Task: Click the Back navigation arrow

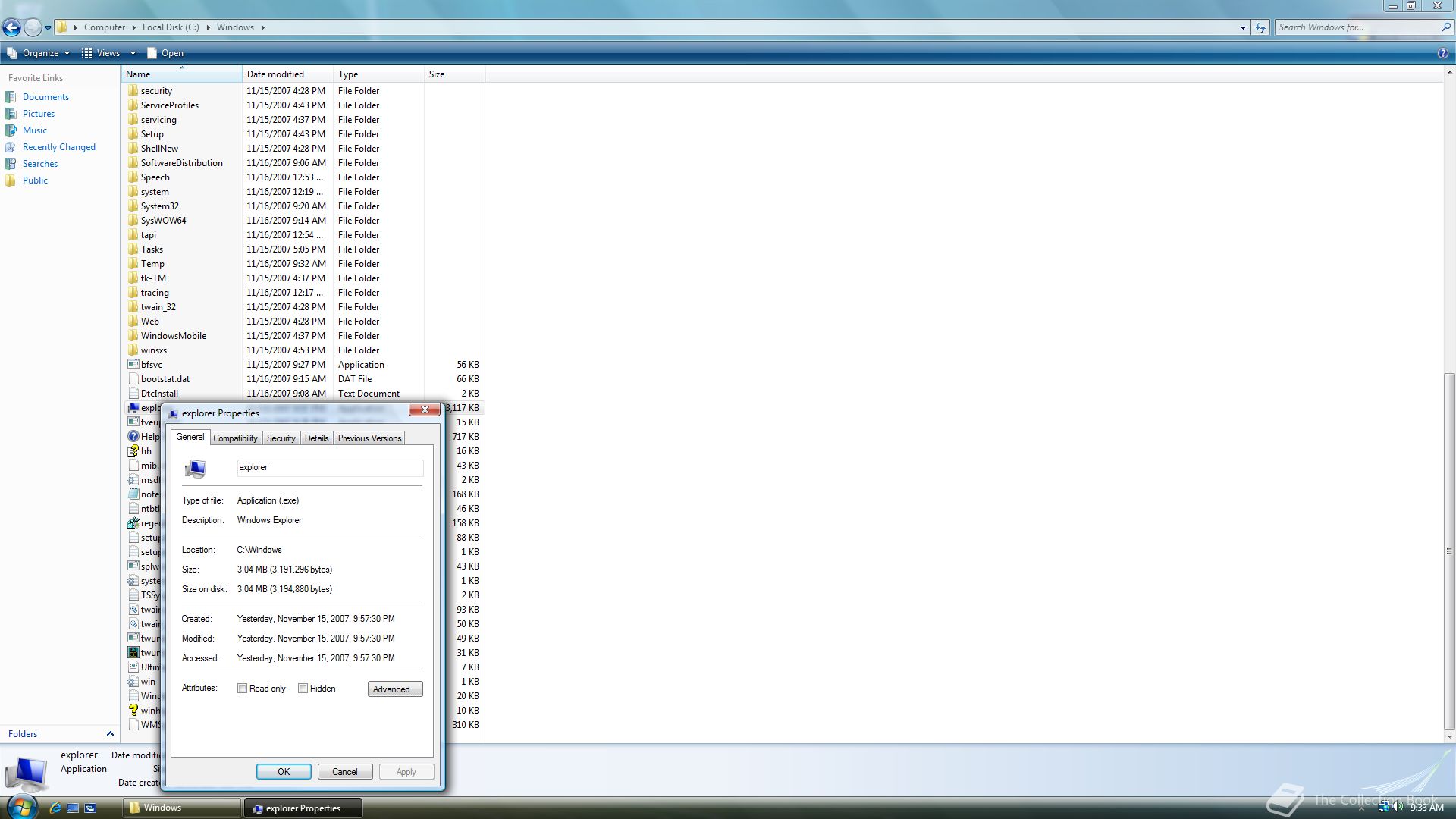Action: pos(11,27)
